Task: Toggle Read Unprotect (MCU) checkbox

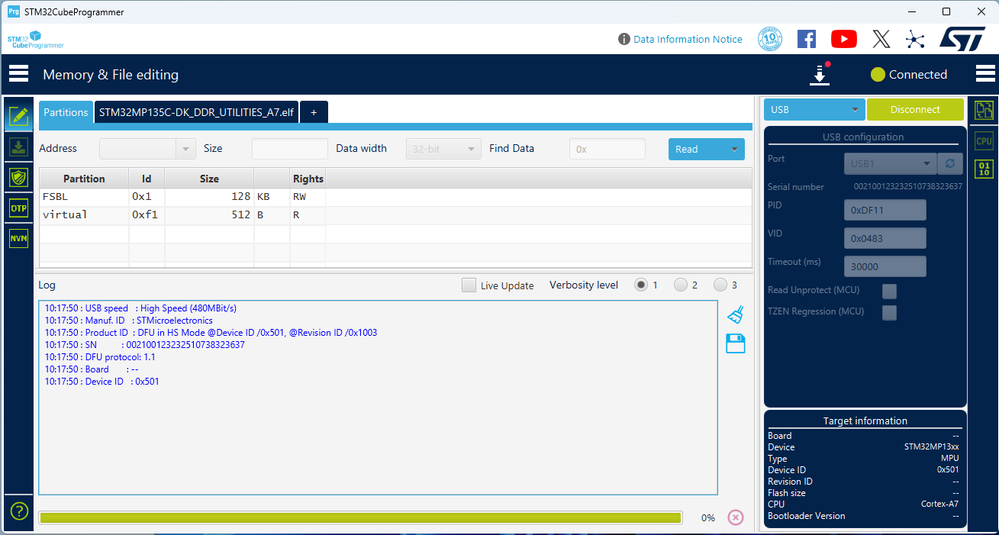Action: (889, 291)
